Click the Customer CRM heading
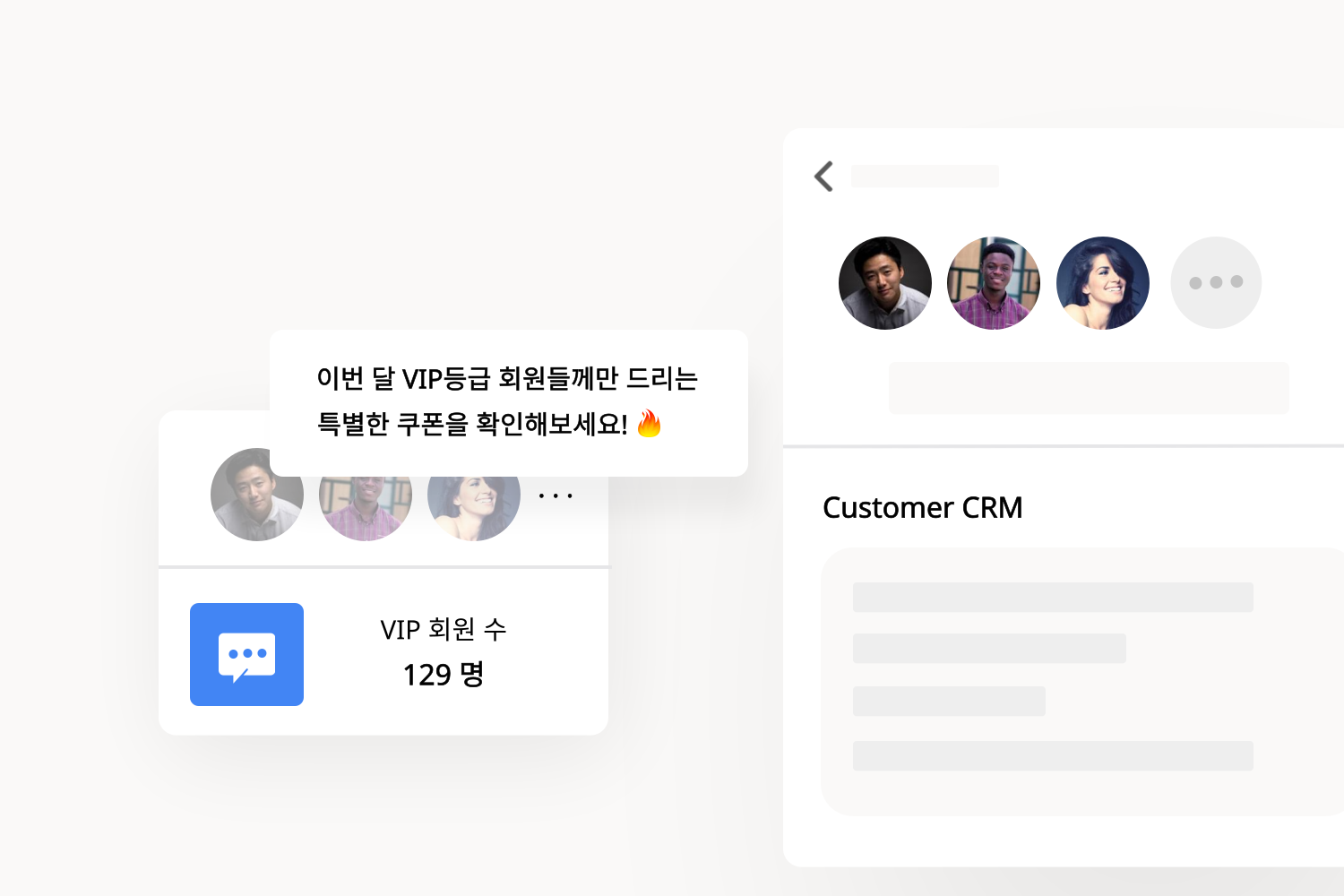1344x896 pixels. point(922,507)
